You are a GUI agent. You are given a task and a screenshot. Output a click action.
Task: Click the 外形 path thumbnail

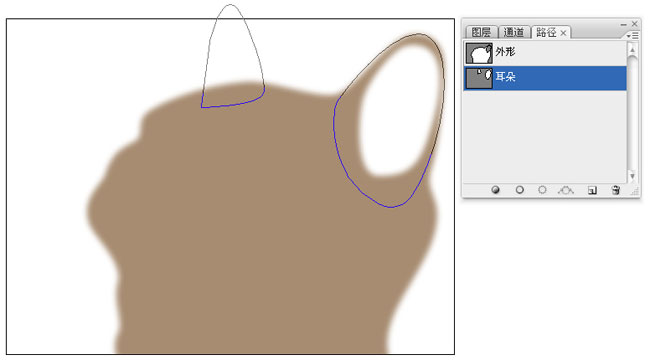(x=479, y=53)
